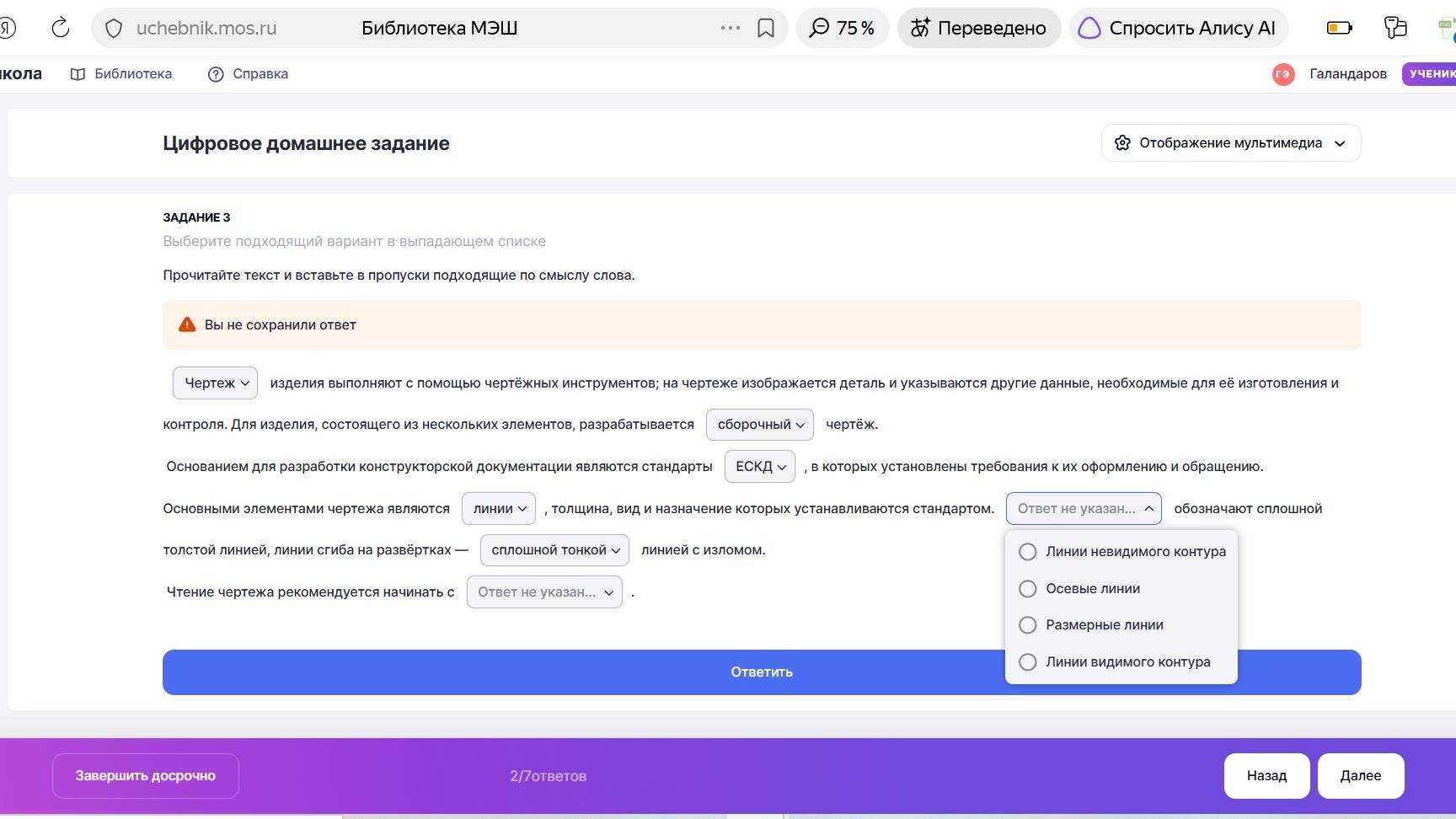Open the dropdown after 'начинать с'
The width and height of the screenshot is (1456, 819).
tap(544, 592)
